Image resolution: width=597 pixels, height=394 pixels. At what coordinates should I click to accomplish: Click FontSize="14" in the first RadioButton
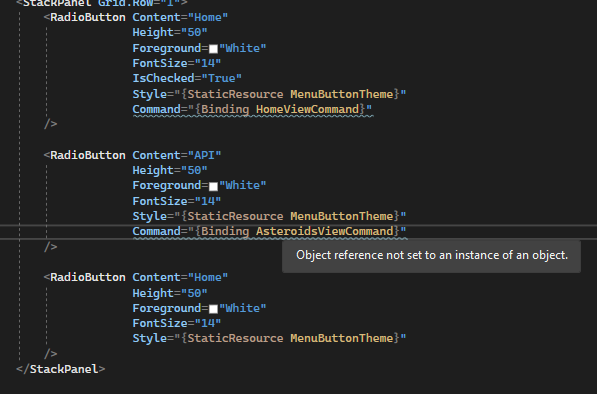click(177, 63)
